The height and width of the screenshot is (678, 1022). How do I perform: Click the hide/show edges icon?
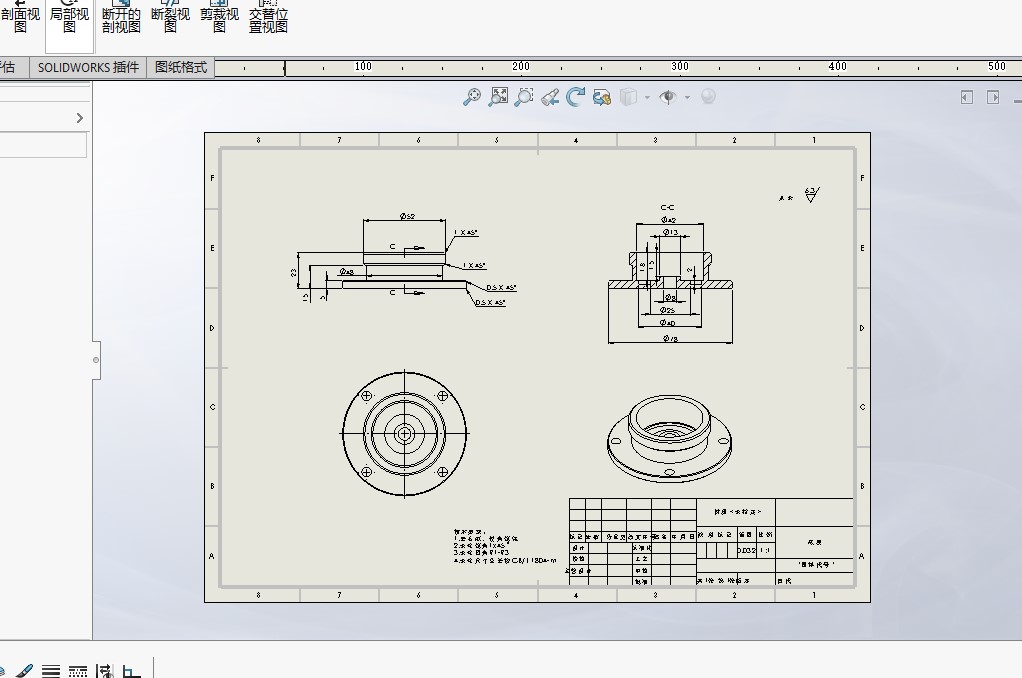(104, 671)
